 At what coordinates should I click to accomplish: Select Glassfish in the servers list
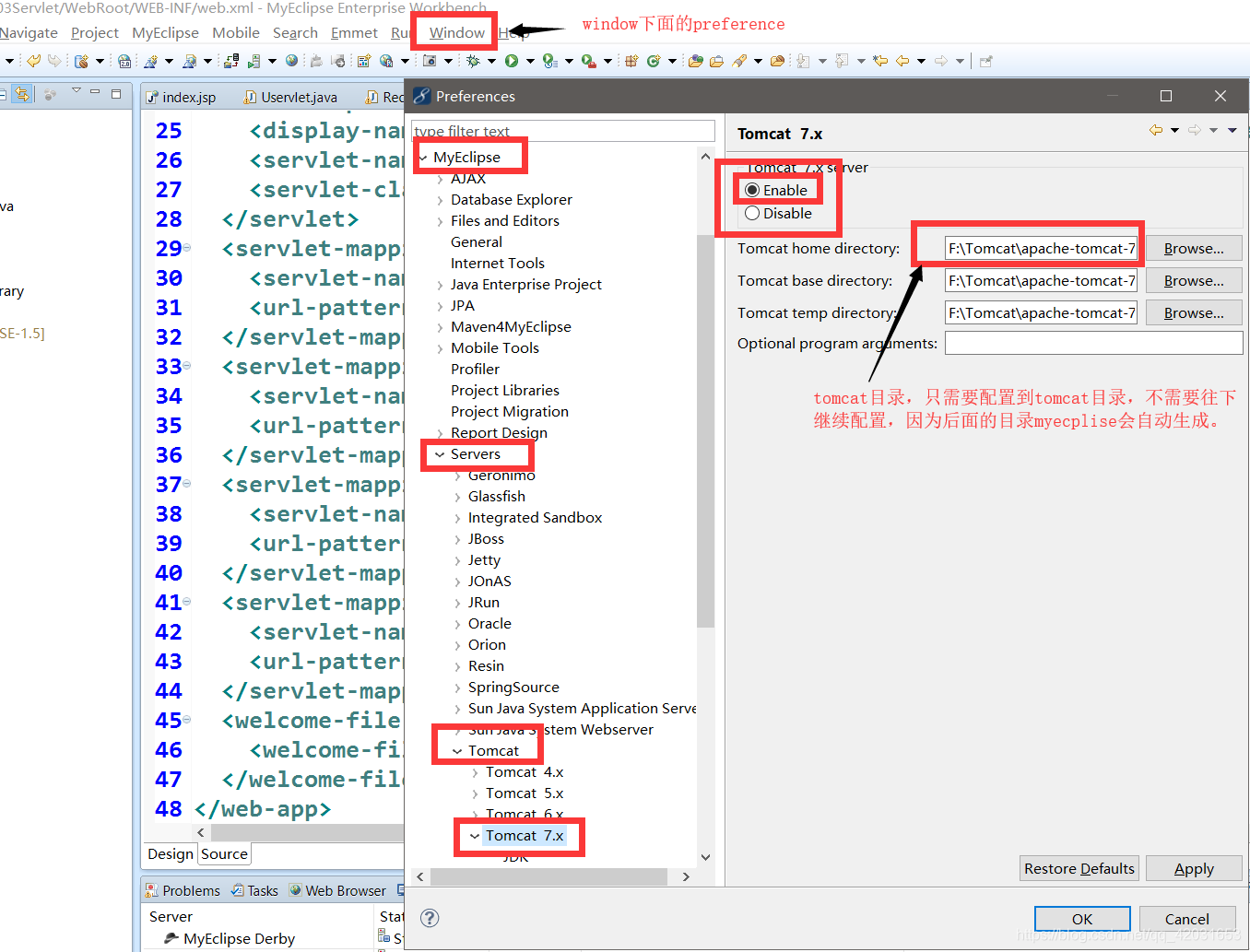[496, 497]
